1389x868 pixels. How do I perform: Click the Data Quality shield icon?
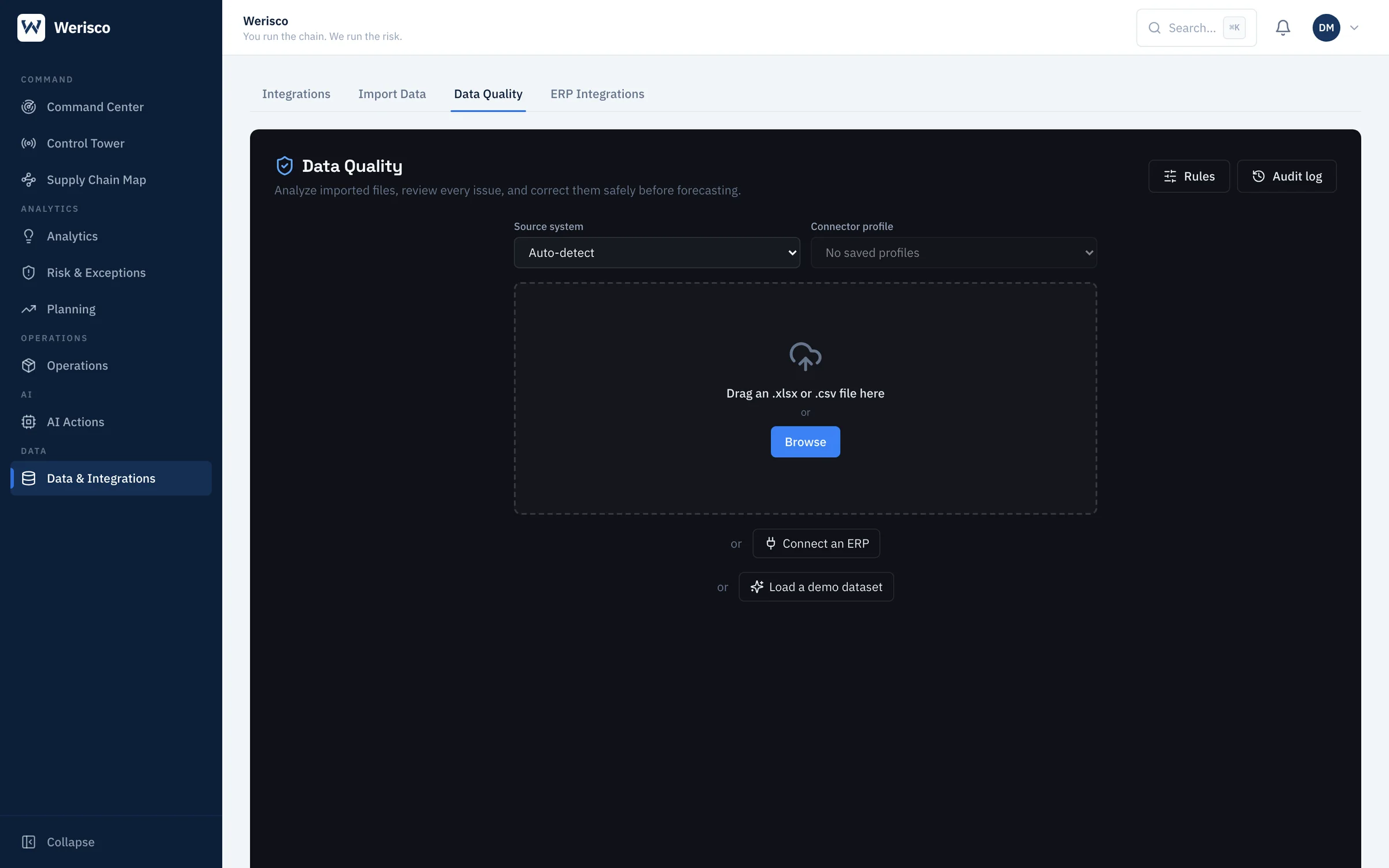coord(284,166)
